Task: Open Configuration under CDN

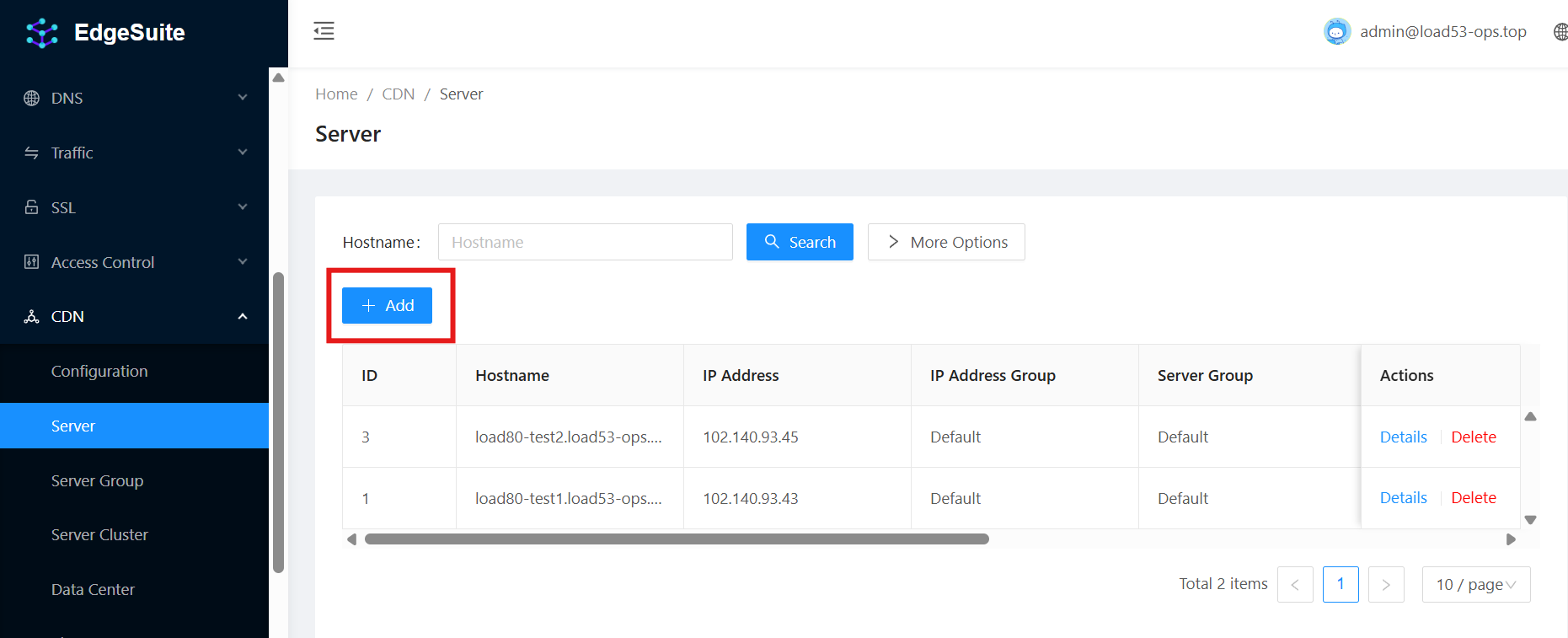Action: tap(99, 371)
